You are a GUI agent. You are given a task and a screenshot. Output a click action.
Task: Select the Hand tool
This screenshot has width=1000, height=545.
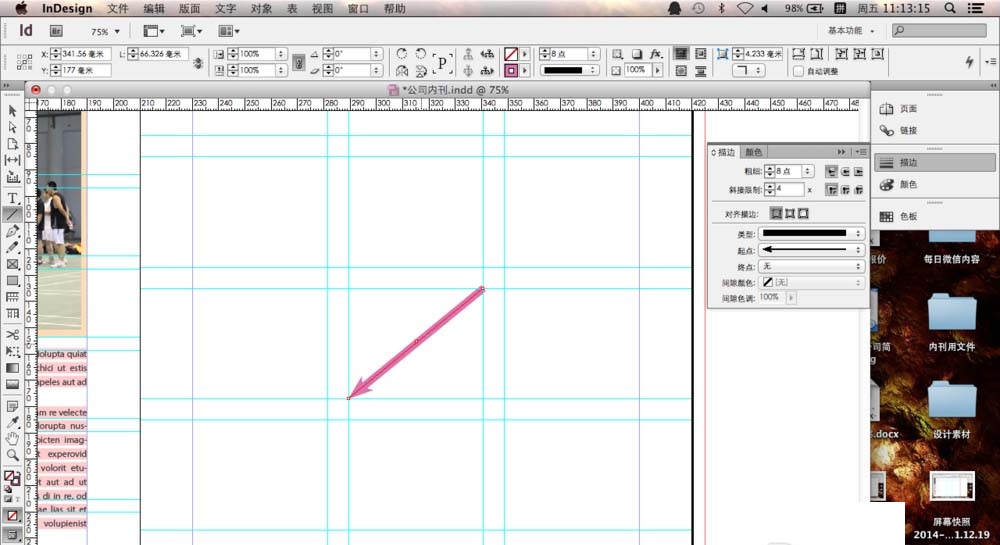(13, 439)
